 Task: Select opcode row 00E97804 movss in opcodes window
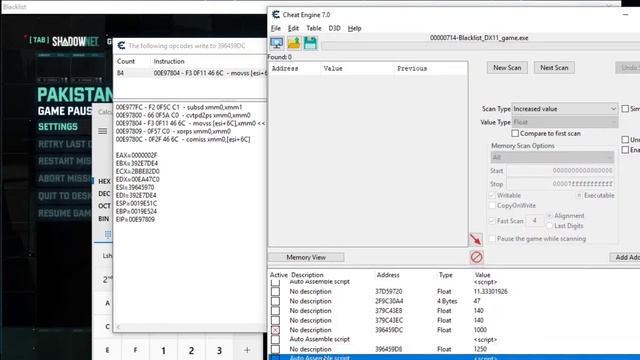coord(190,73)
